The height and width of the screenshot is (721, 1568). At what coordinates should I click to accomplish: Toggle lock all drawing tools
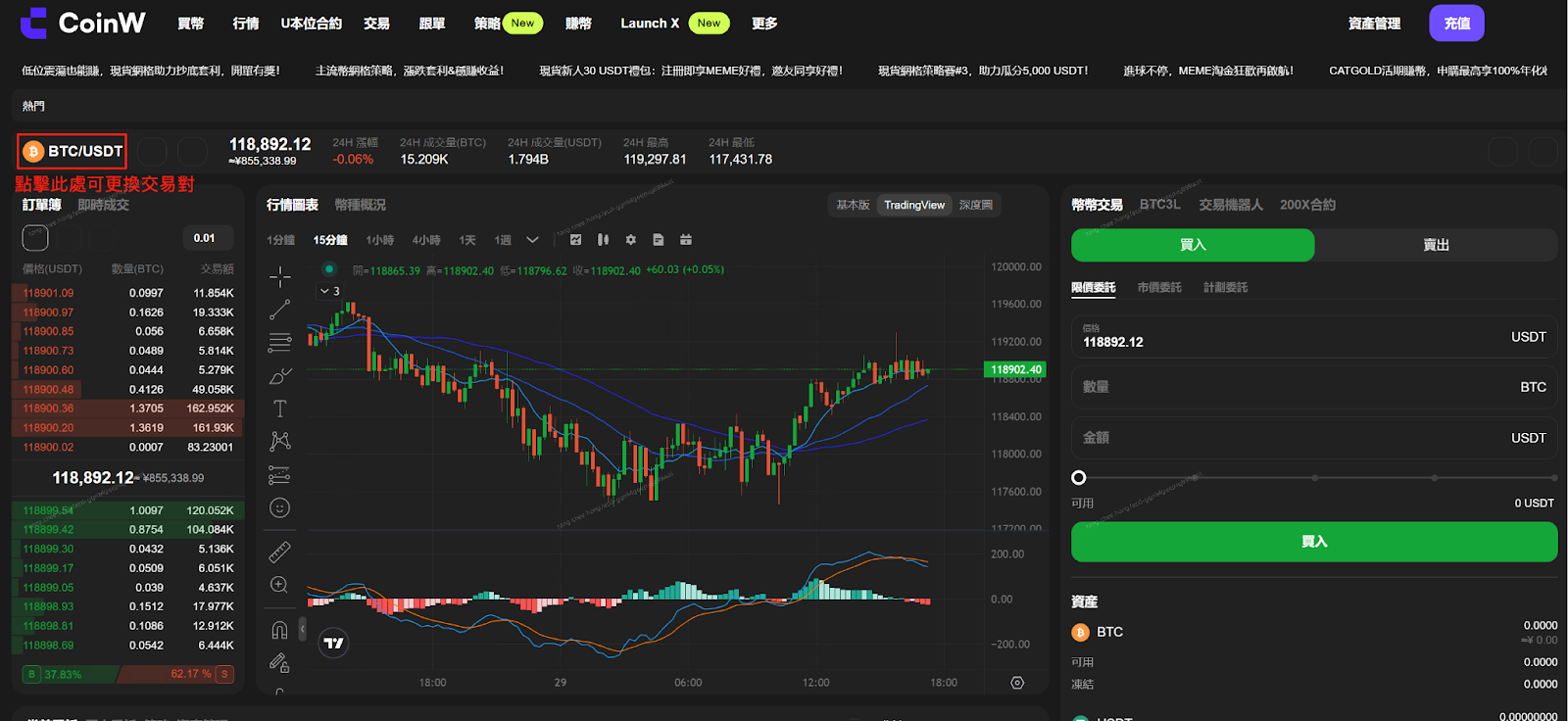pyautogui.click(x=280, y=663)
